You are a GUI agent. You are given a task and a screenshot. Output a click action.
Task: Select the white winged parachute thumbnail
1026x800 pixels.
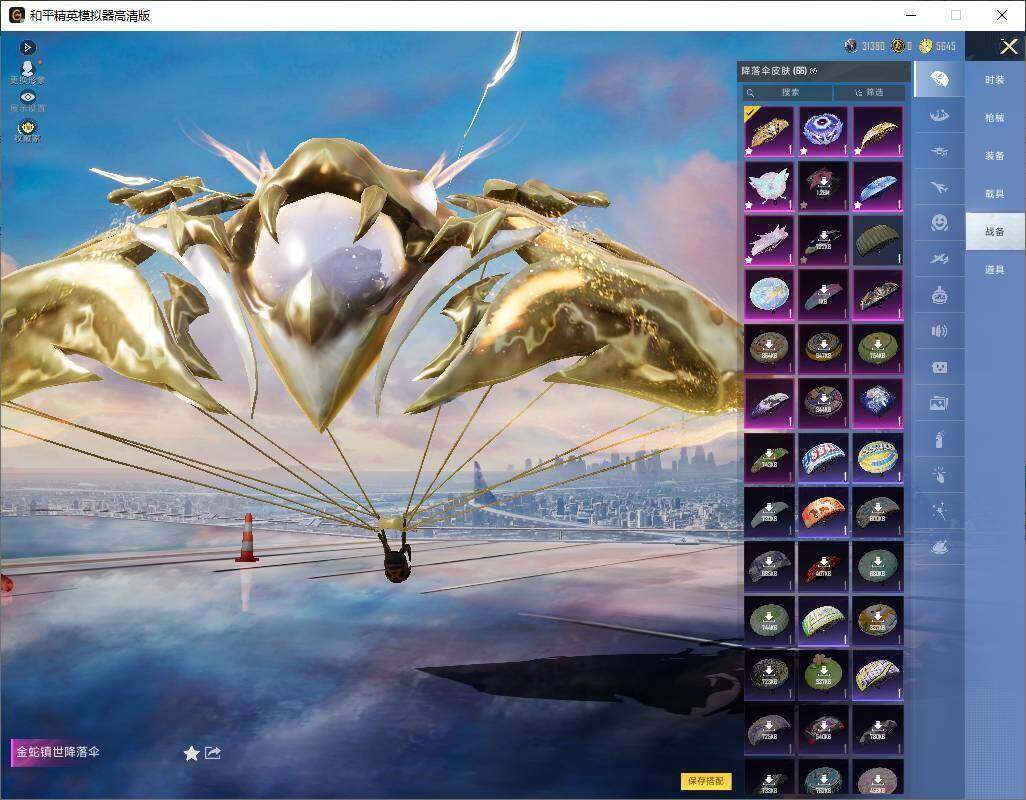pos(769,186)
